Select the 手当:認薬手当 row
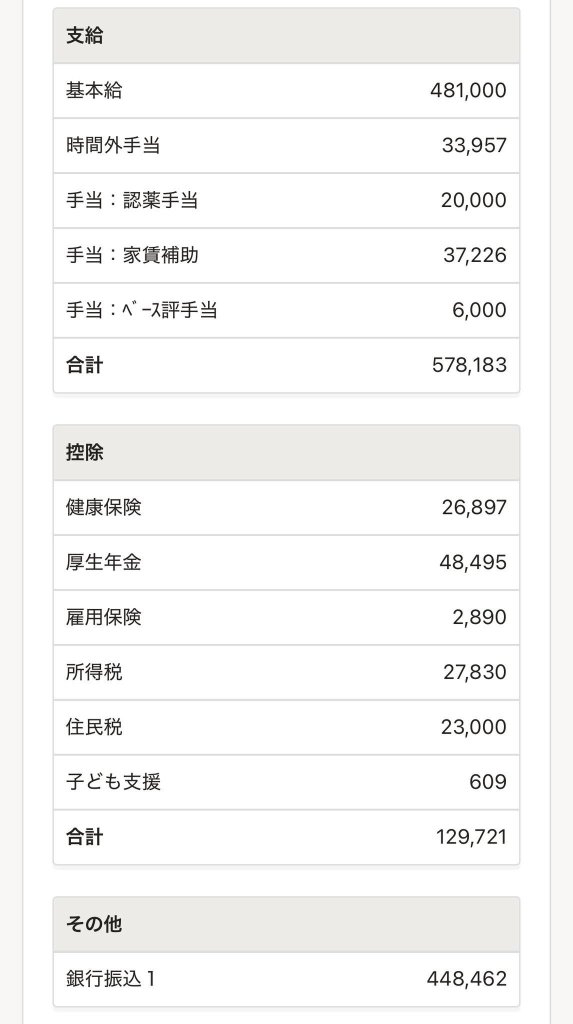The height and width of the screenshot is (1024, 573). pos(286,200)
